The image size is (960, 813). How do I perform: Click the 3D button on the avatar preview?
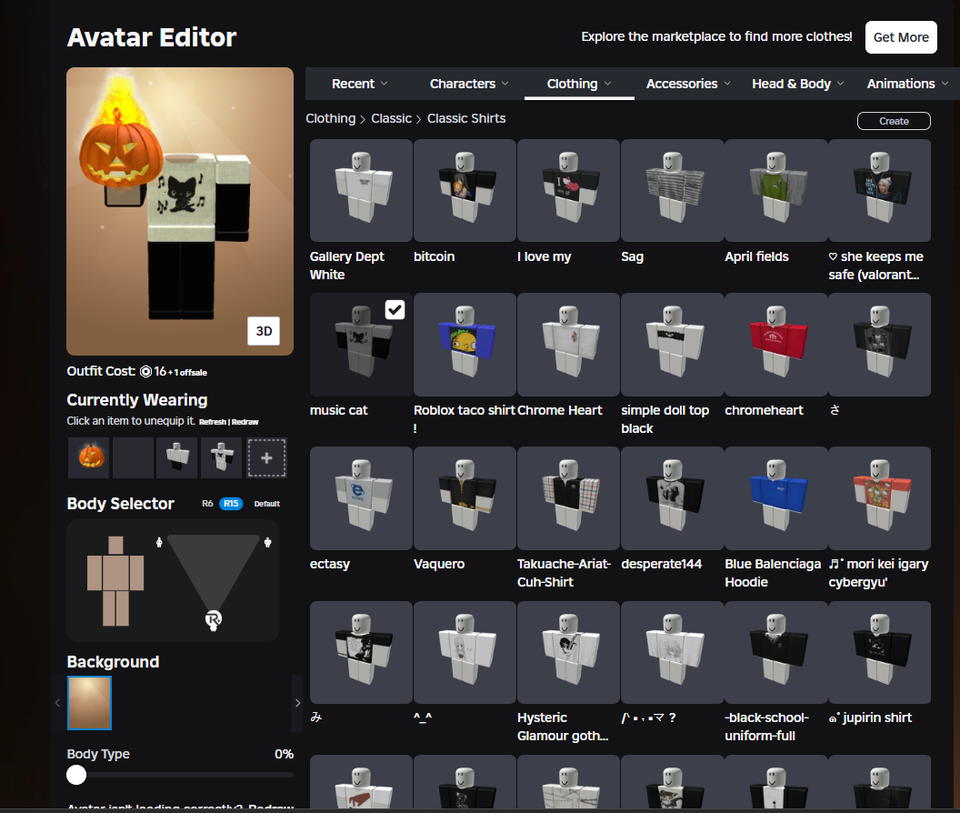click(263, 330)
